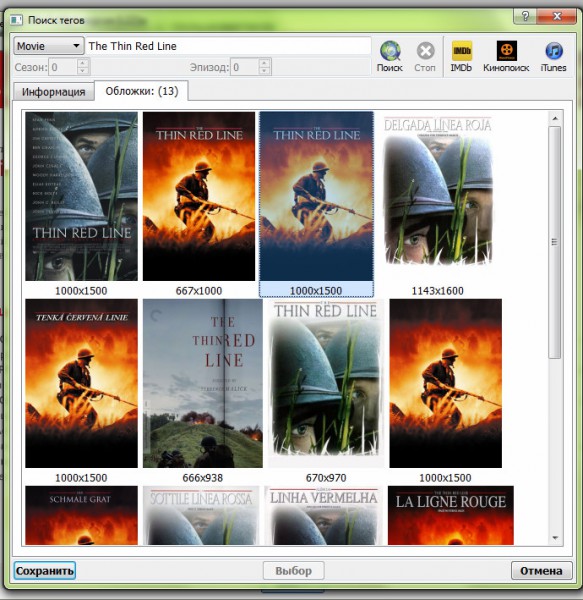This screenshot has width=583, height=600.
Task: Click the 667x1000 size label
Action: pyautogui.click(x=199, y=291)
